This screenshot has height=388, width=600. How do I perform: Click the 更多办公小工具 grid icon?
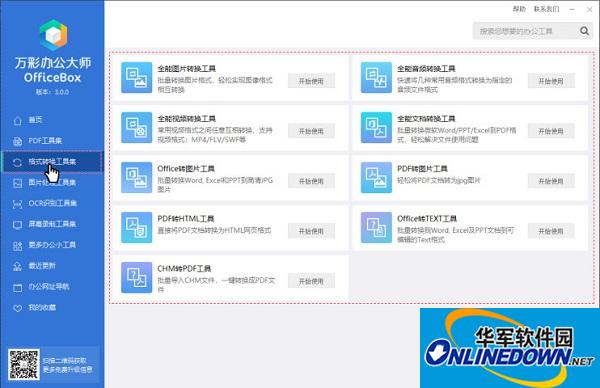[x=18, y=246]
